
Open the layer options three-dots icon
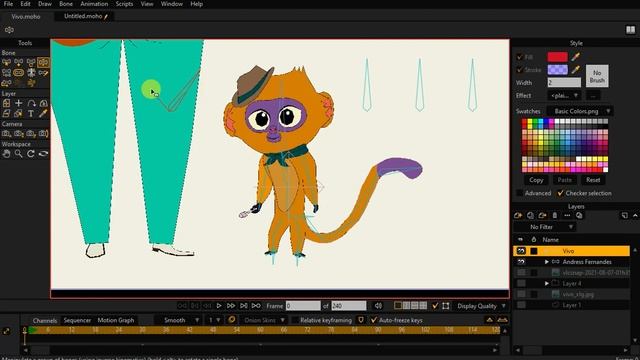[567, 215]
